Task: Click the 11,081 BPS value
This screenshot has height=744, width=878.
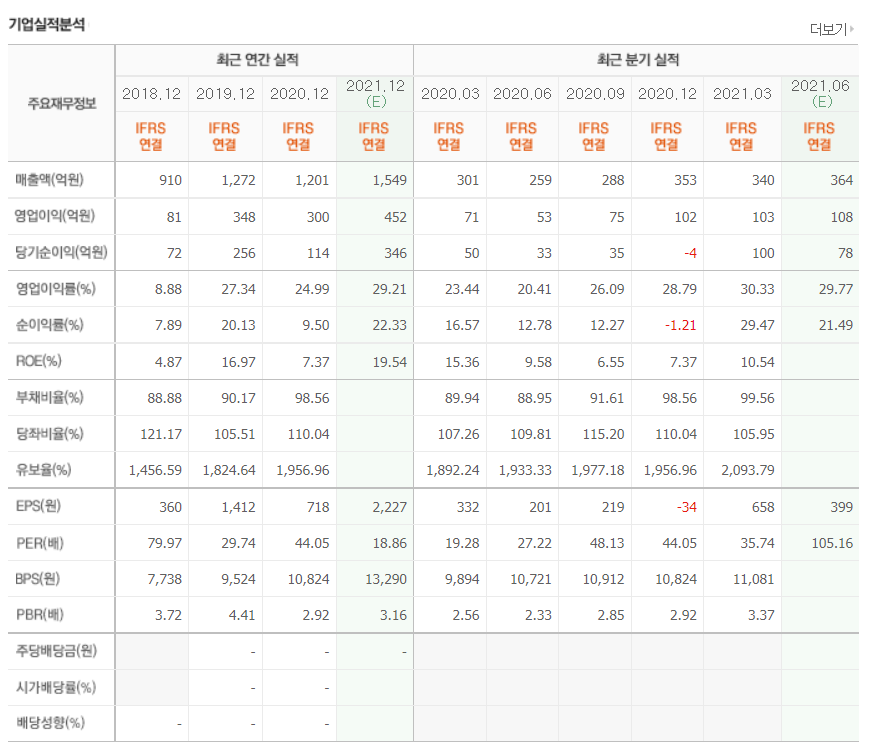Action: [754, 579]
